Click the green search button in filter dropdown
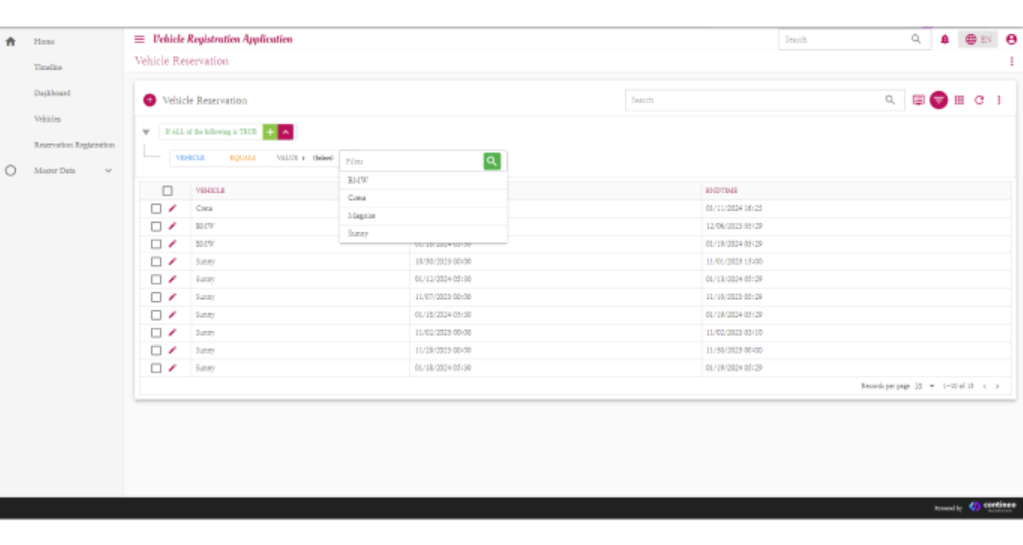This screenshot has width=1023, height=545. (492, 161)
